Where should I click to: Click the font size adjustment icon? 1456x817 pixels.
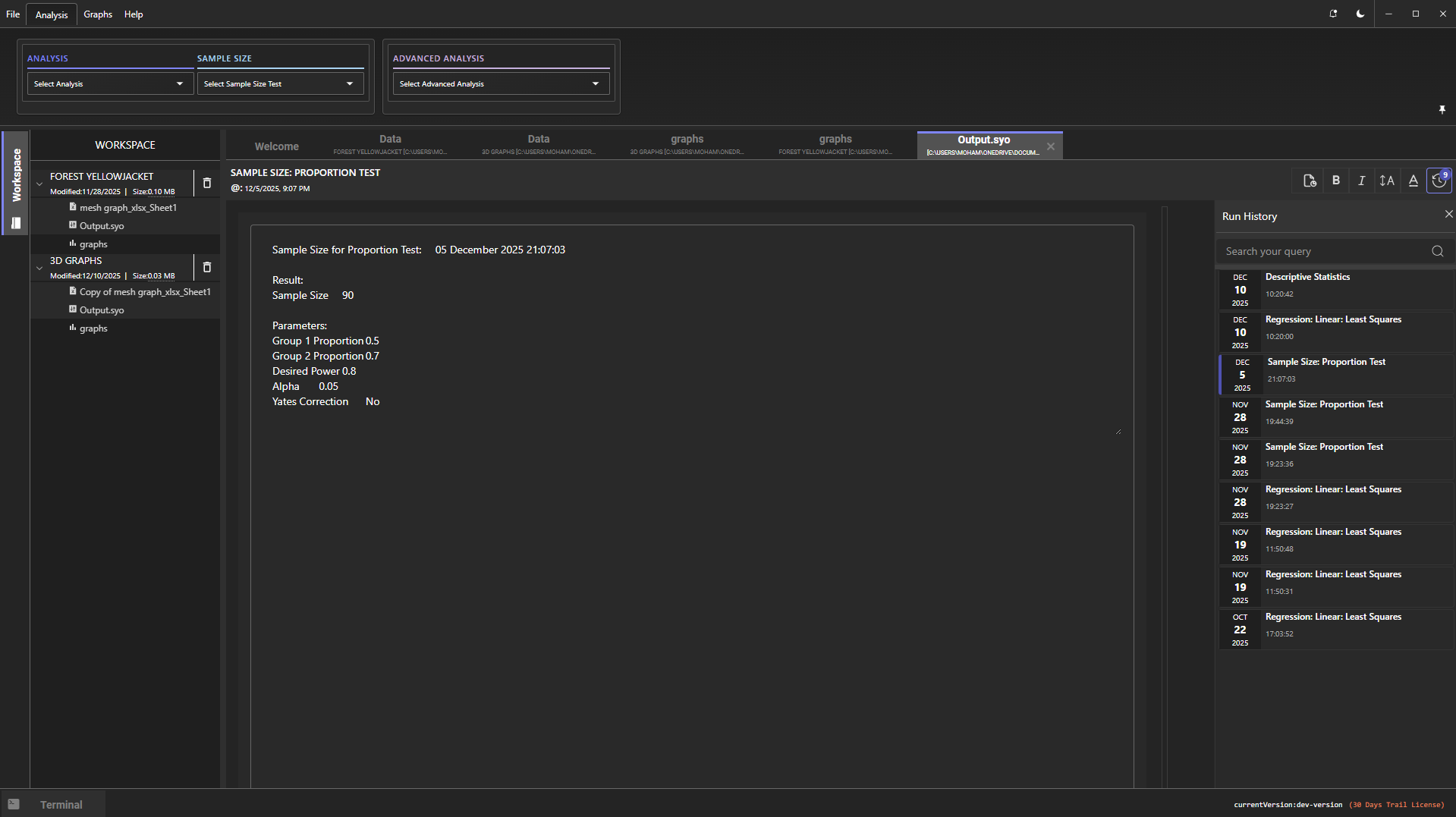(1387, 181)
